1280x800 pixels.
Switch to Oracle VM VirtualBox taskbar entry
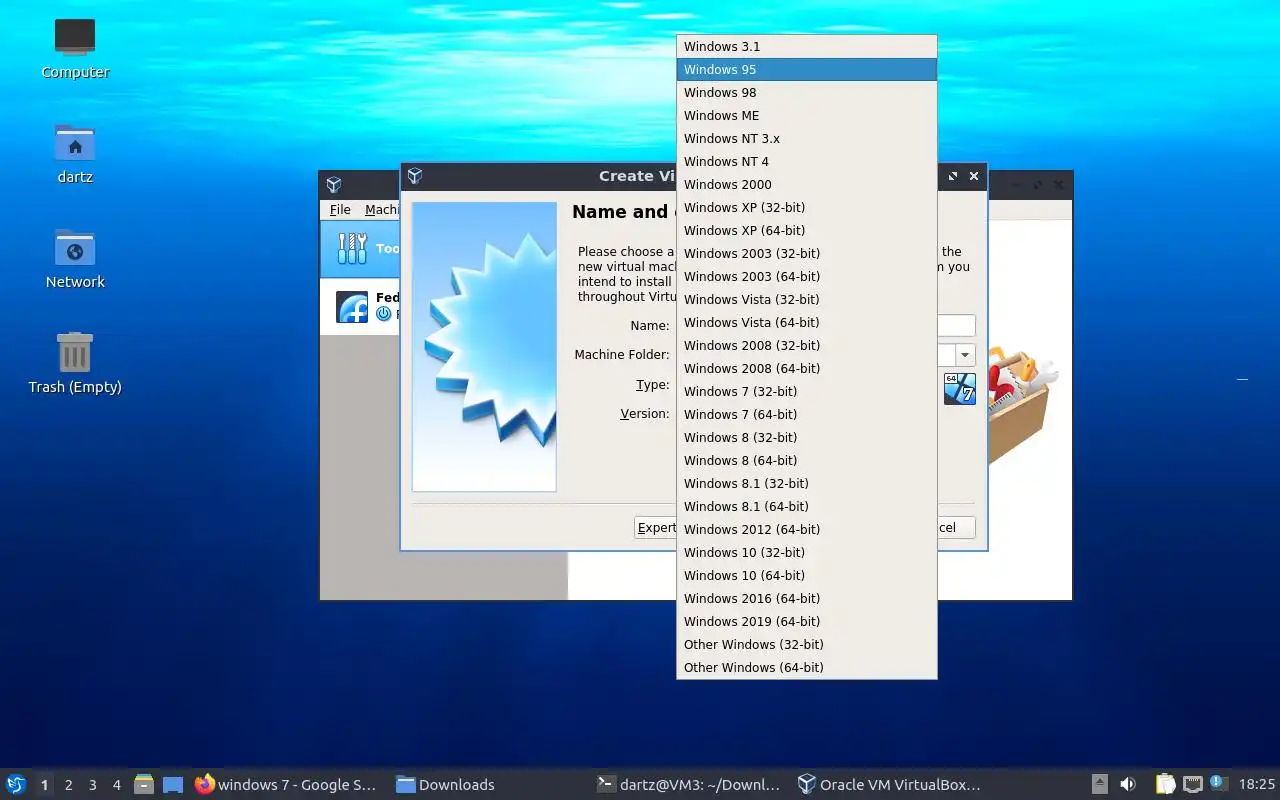click(x=890, y=784)
